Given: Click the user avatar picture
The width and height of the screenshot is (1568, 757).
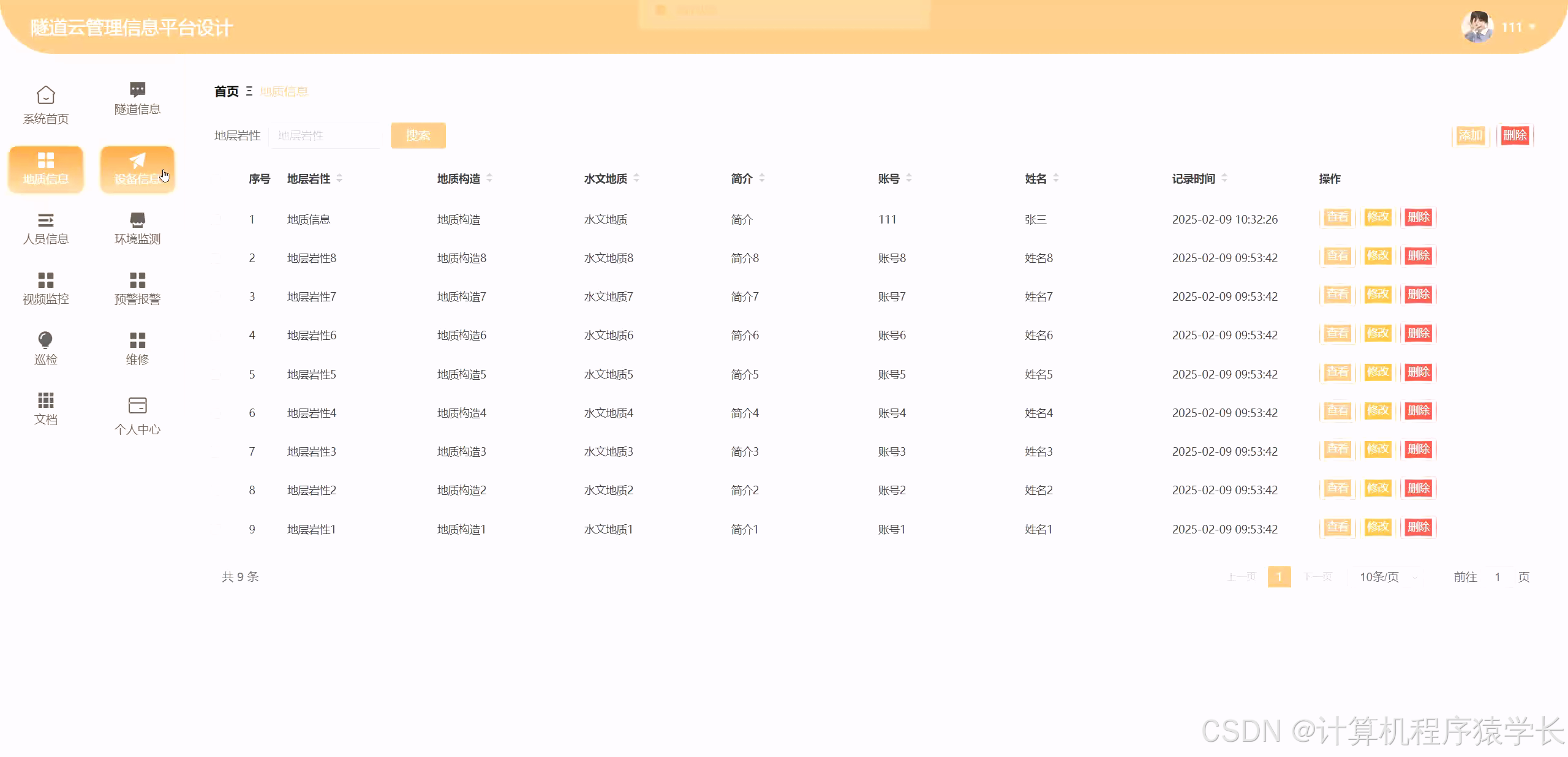Looking at the screenshot, I should [1477, 27].
